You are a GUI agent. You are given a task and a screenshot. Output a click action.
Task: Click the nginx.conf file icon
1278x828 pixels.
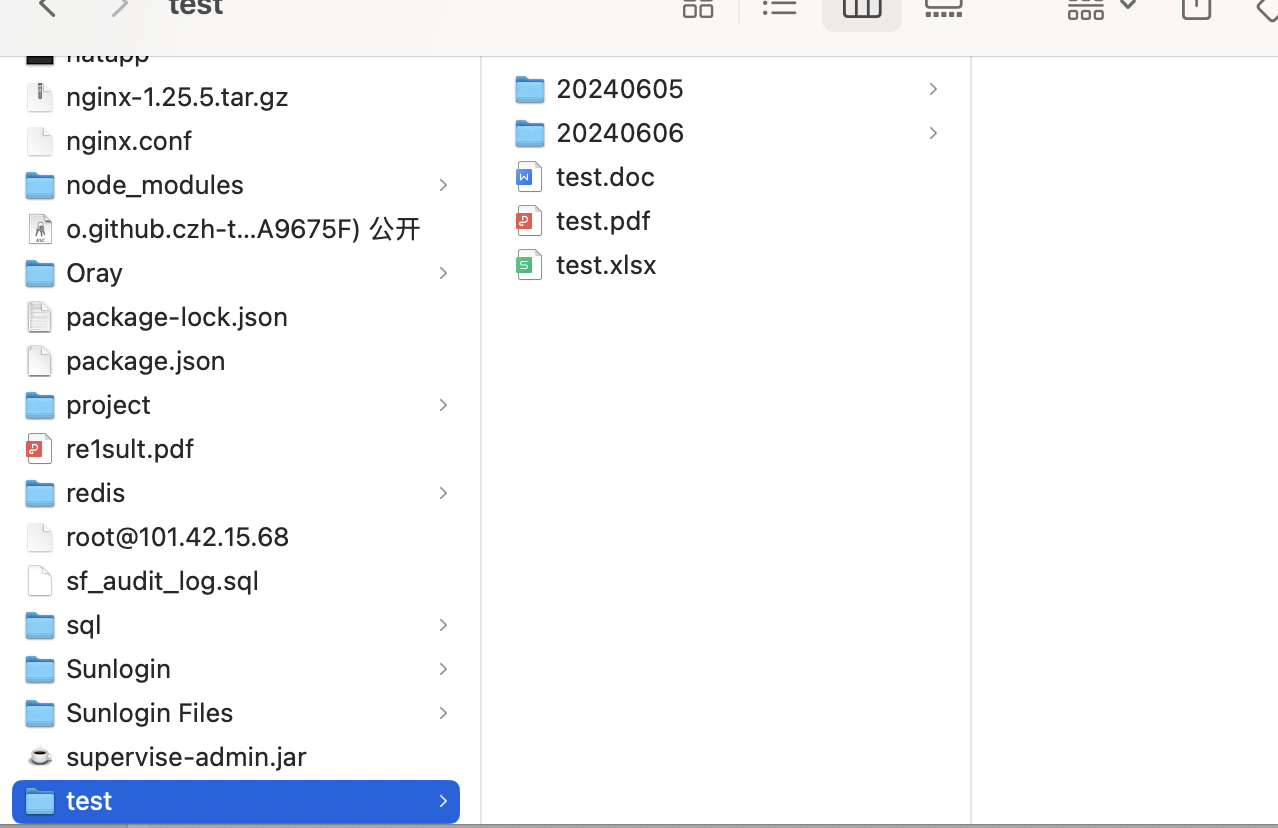point(40,141)
